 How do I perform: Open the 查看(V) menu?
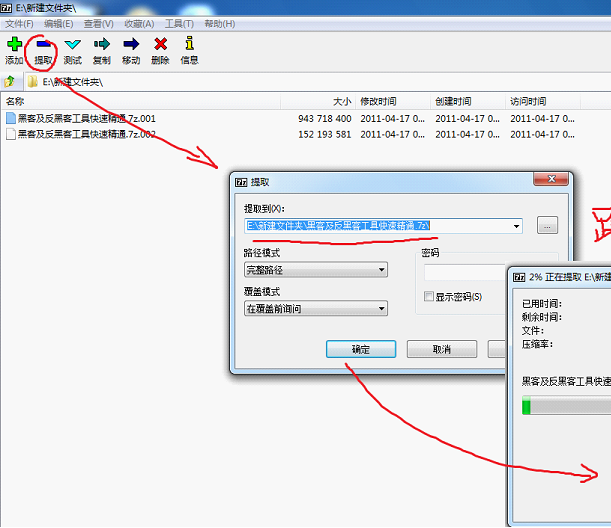point(99,24)
